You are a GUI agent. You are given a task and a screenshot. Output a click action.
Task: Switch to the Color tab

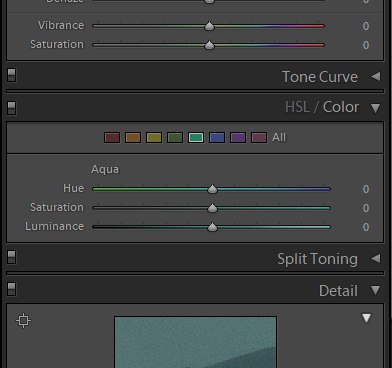coord(341,107)
